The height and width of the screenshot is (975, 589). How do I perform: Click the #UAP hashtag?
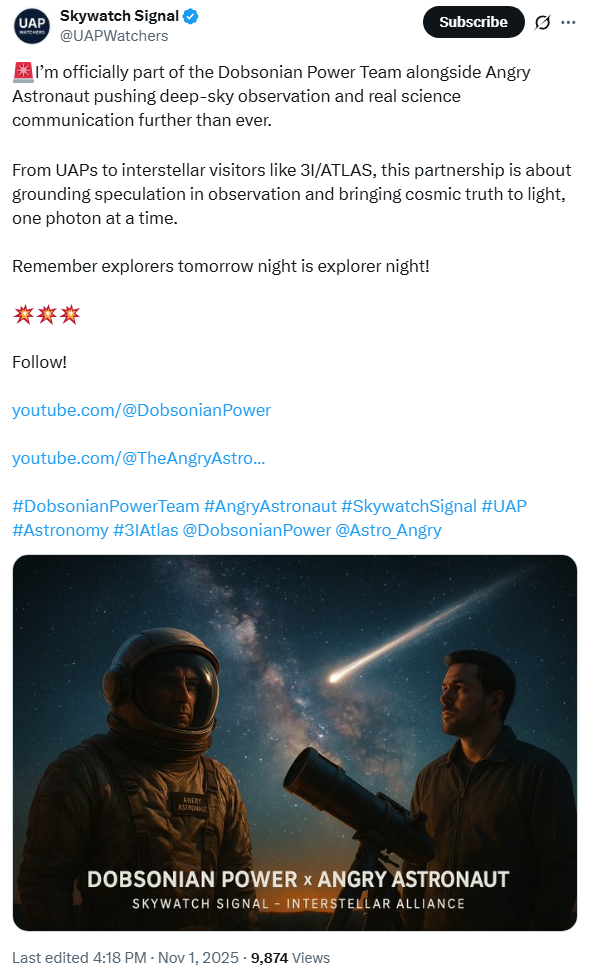(504, 506)
